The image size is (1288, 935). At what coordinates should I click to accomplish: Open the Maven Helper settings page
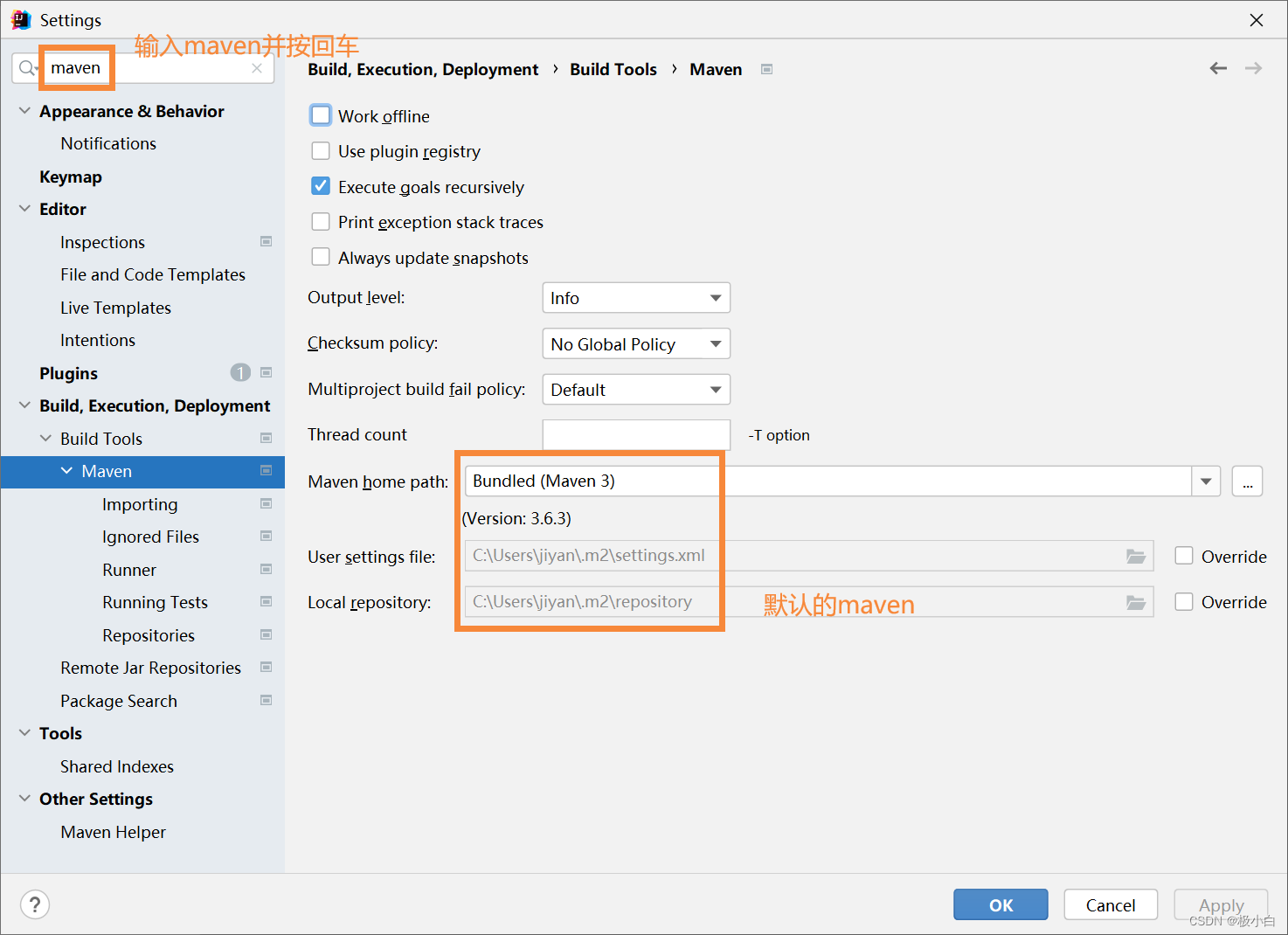pos(113,832)
